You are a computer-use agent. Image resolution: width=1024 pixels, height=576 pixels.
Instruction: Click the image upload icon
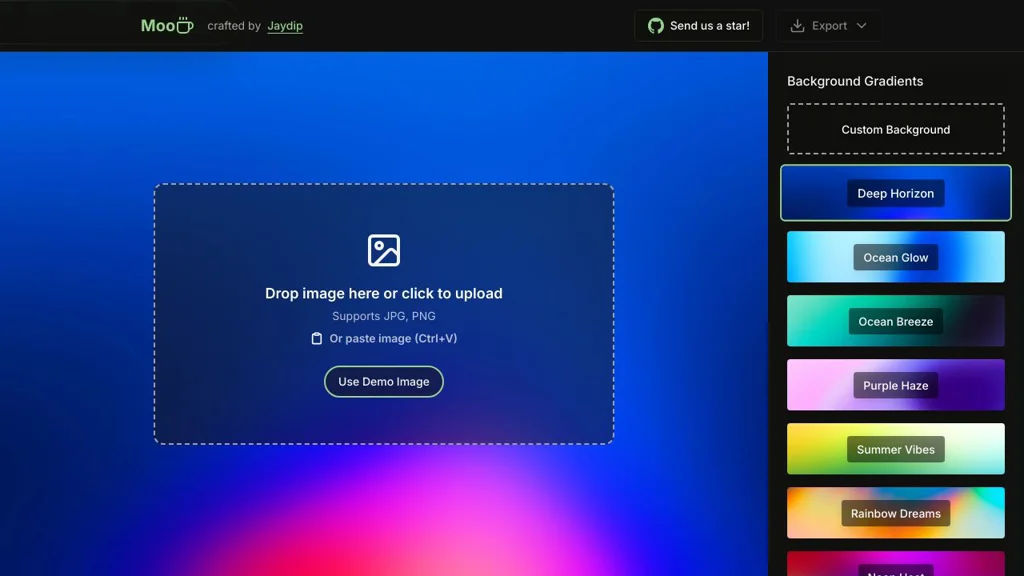[383, 250]
